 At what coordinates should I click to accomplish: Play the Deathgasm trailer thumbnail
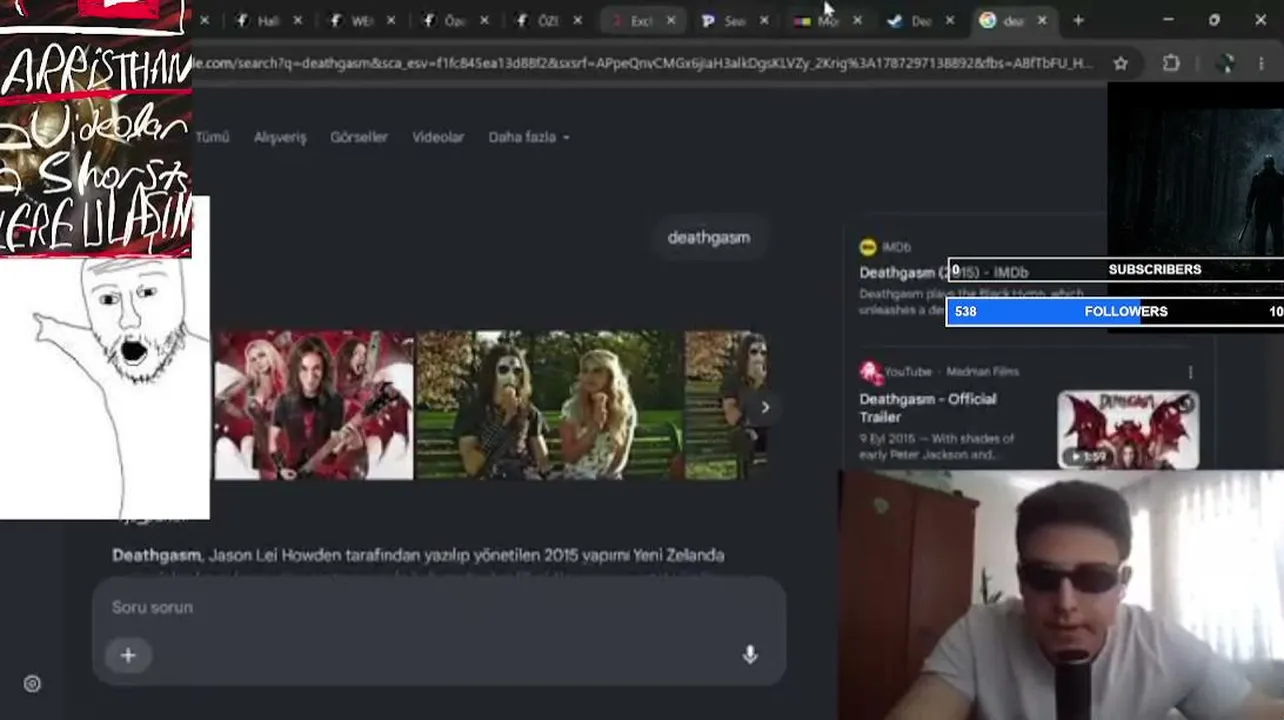point(1128,430)
